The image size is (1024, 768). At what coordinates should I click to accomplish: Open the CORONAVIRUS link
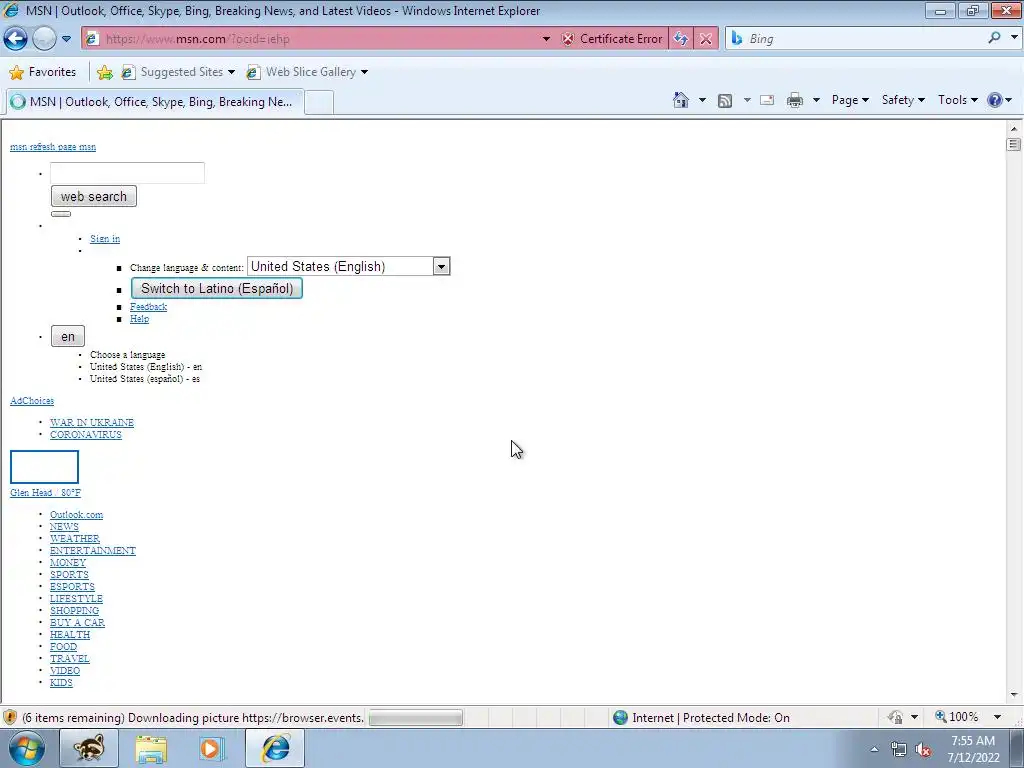pos(86,435)
